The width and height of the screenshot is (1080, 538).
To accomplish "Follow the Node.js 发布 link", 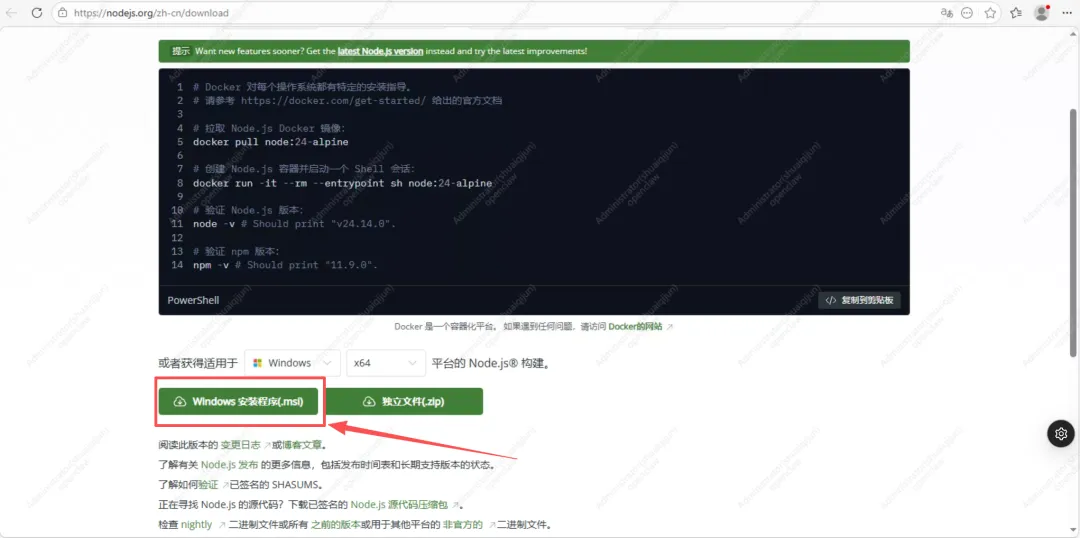I will pyautogui.click(x=229, y=465).
